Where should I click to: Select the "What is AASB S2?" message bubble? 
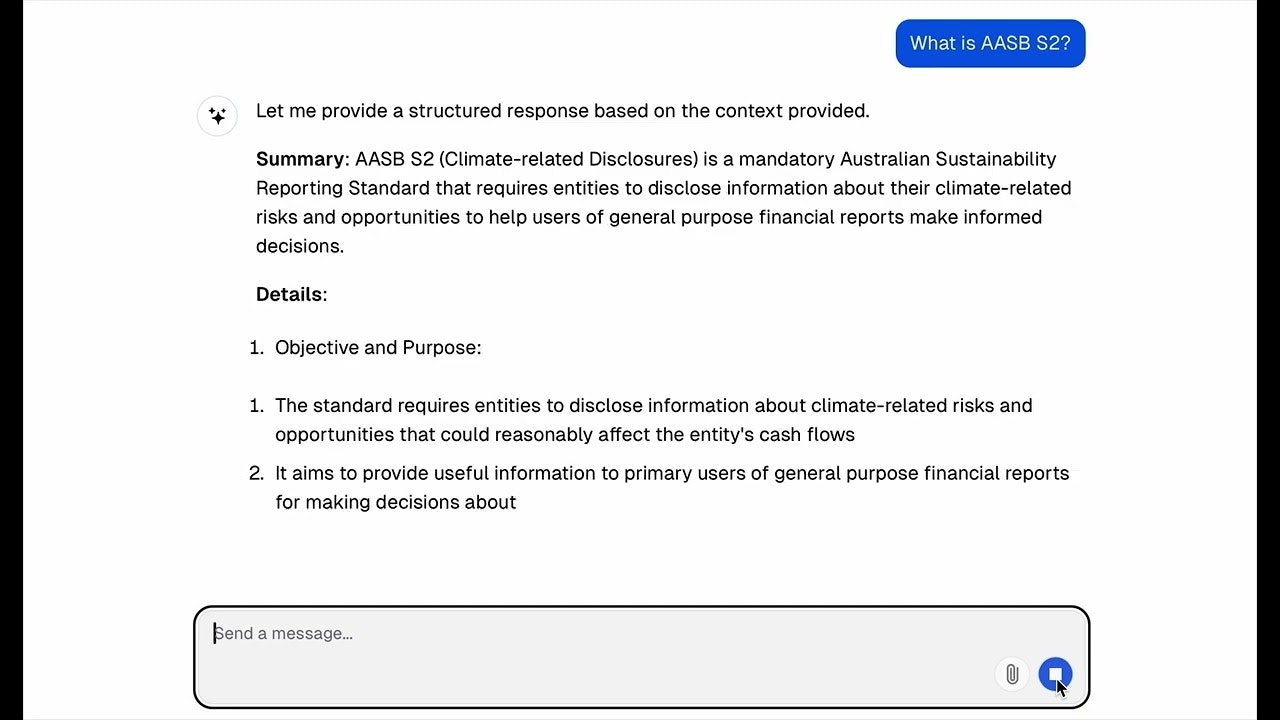click(x=990, y=43)
